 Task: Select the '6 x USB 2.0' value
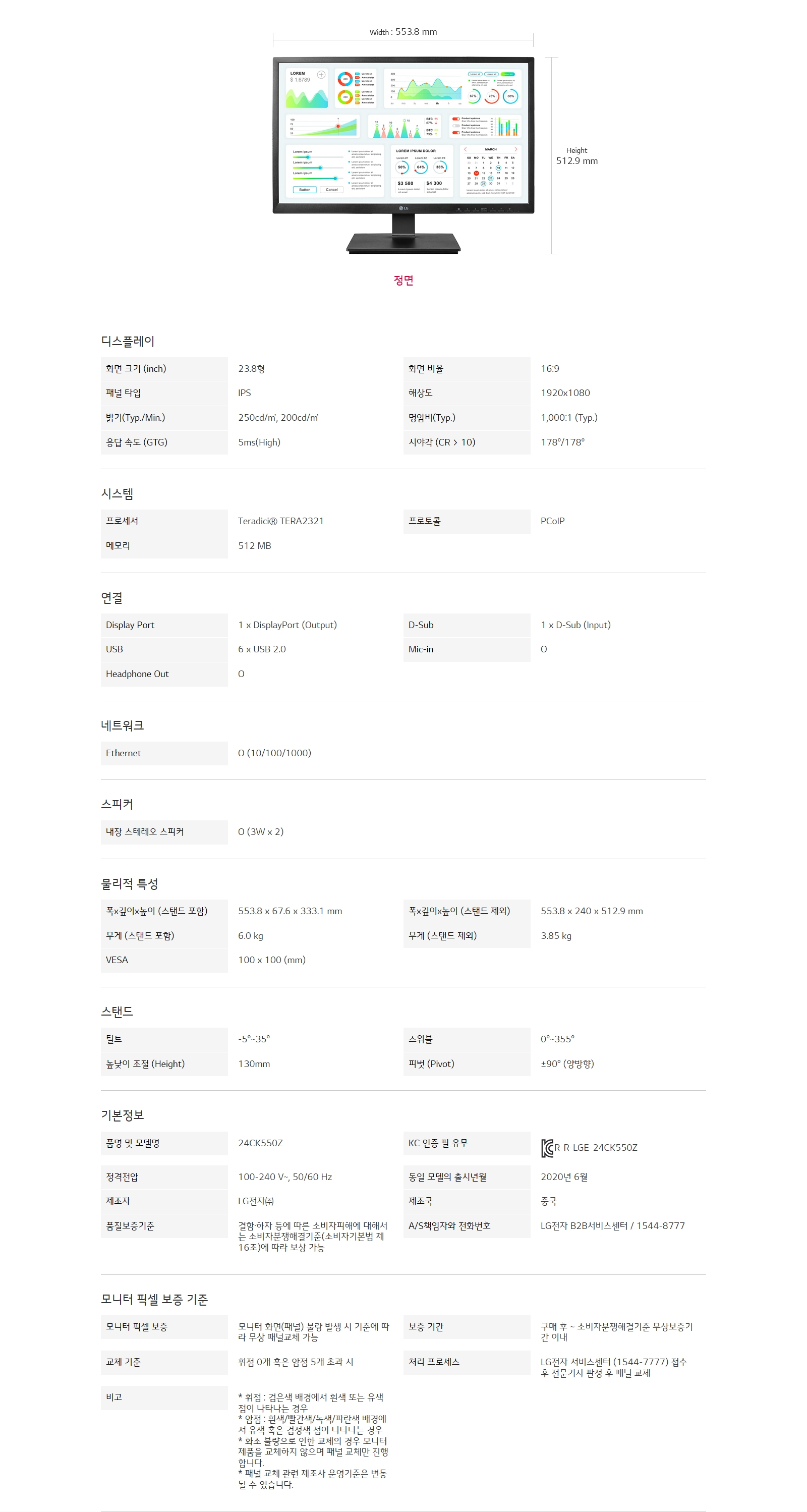pos(262,649)
